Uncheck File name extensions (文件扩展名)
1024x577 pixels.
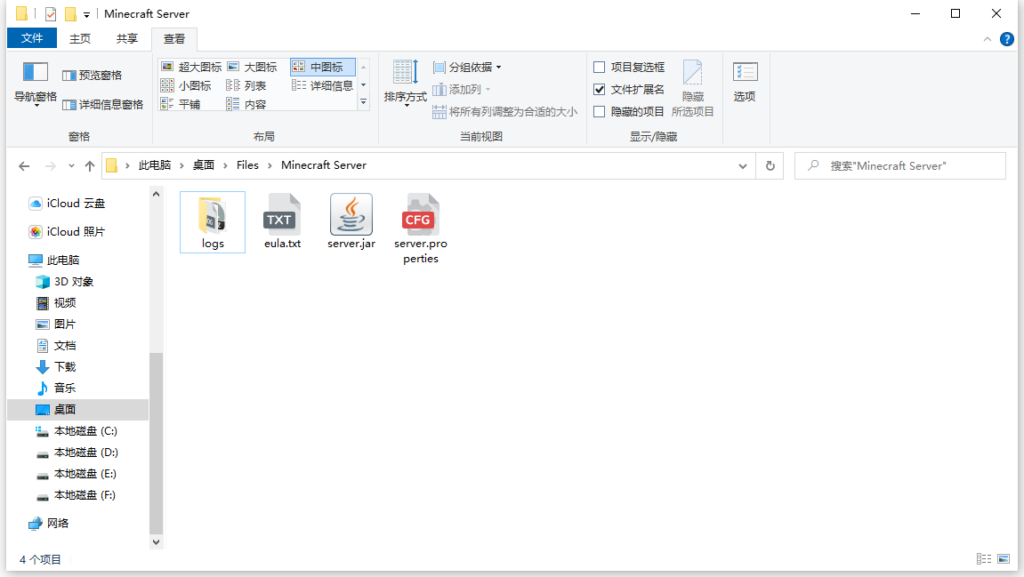coord(629,89)
